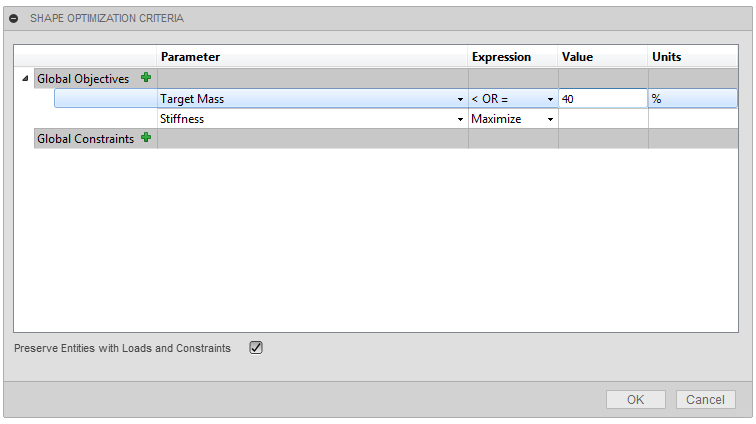Click the Expression column header
The image size is (756, 424).
click(x=501, y=57)
